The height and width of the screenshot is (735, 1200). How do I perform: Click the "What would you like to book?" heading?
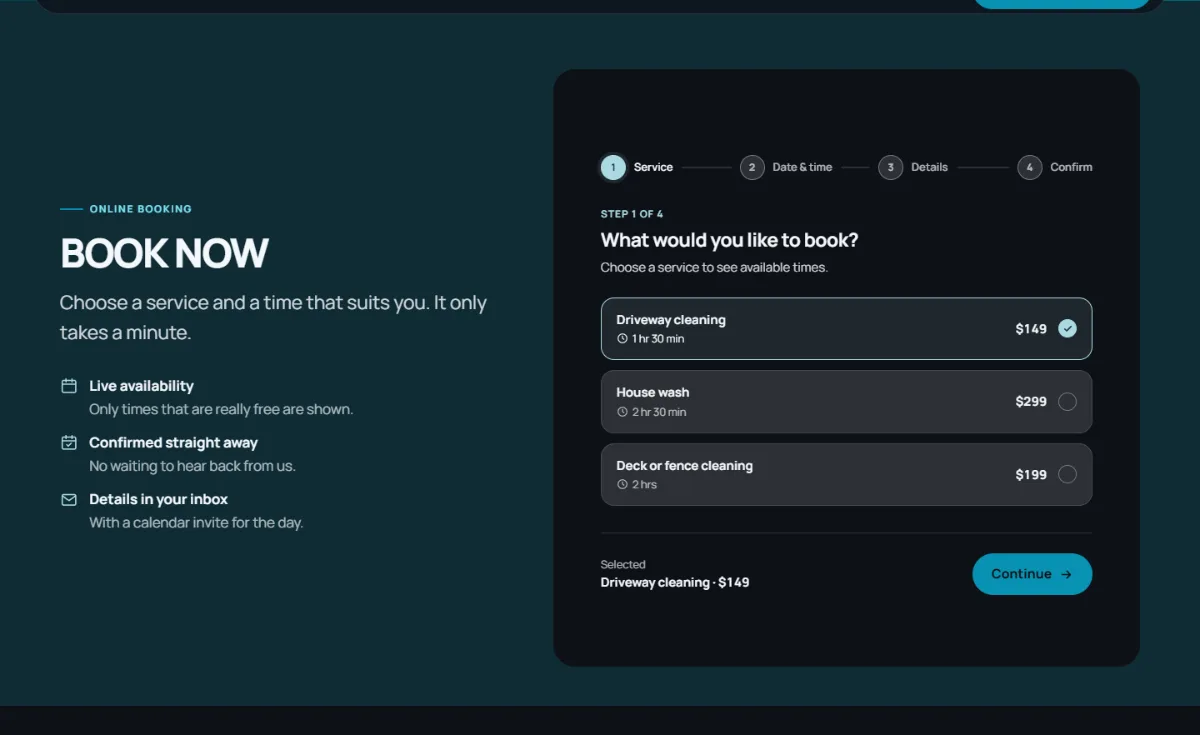point(729,240)
